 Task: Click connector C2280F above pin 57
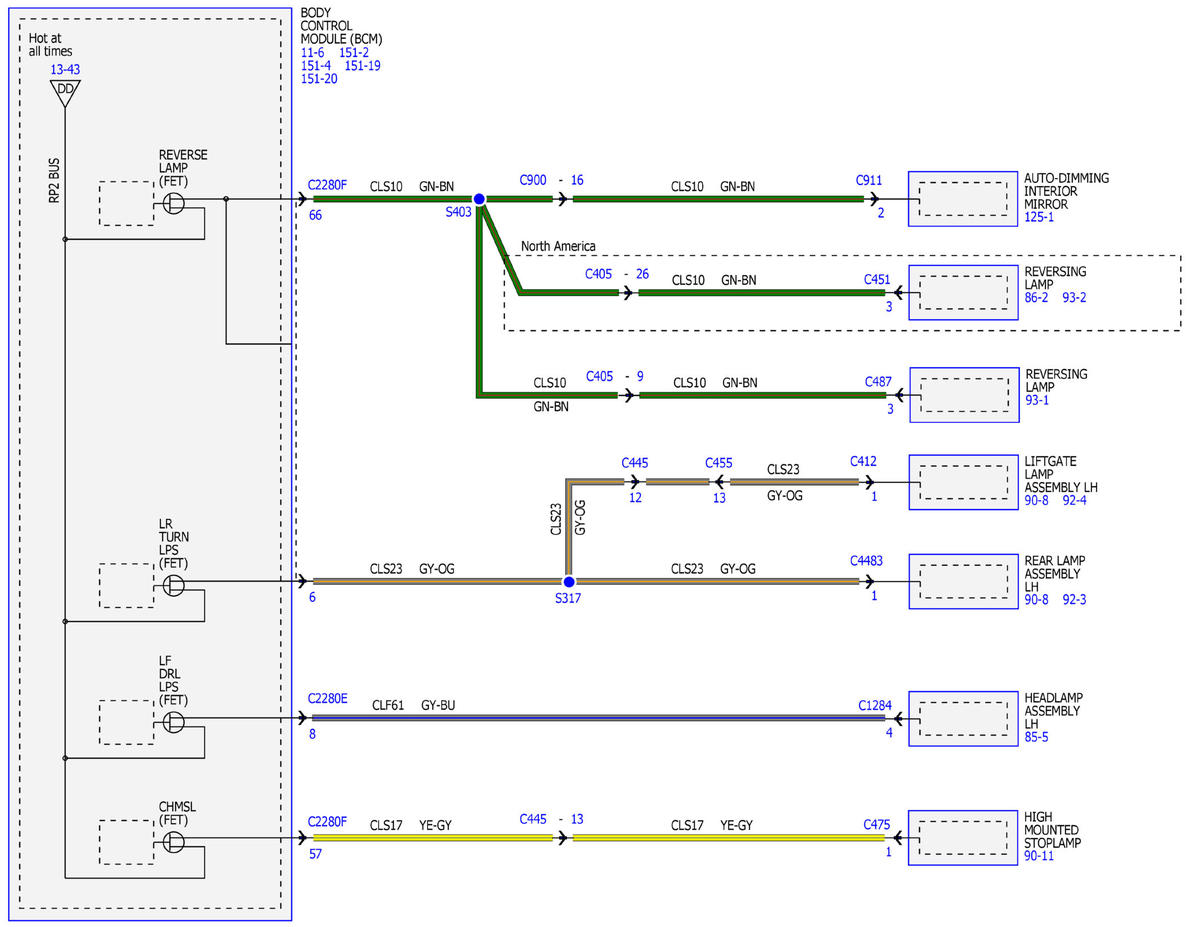[329, 821]
